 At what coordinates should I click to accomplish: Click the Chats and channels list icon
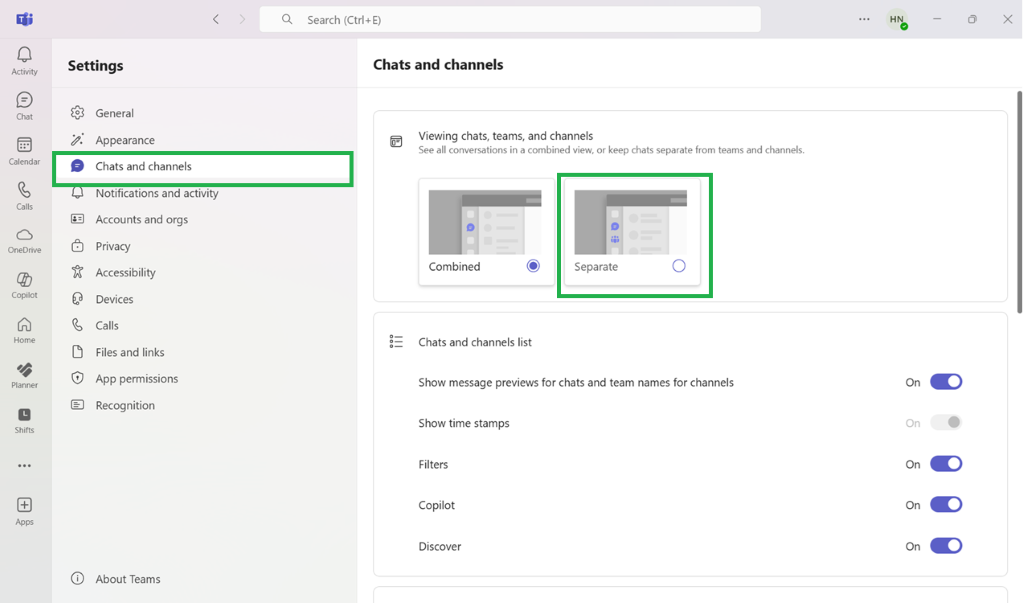tap(396, 342)
